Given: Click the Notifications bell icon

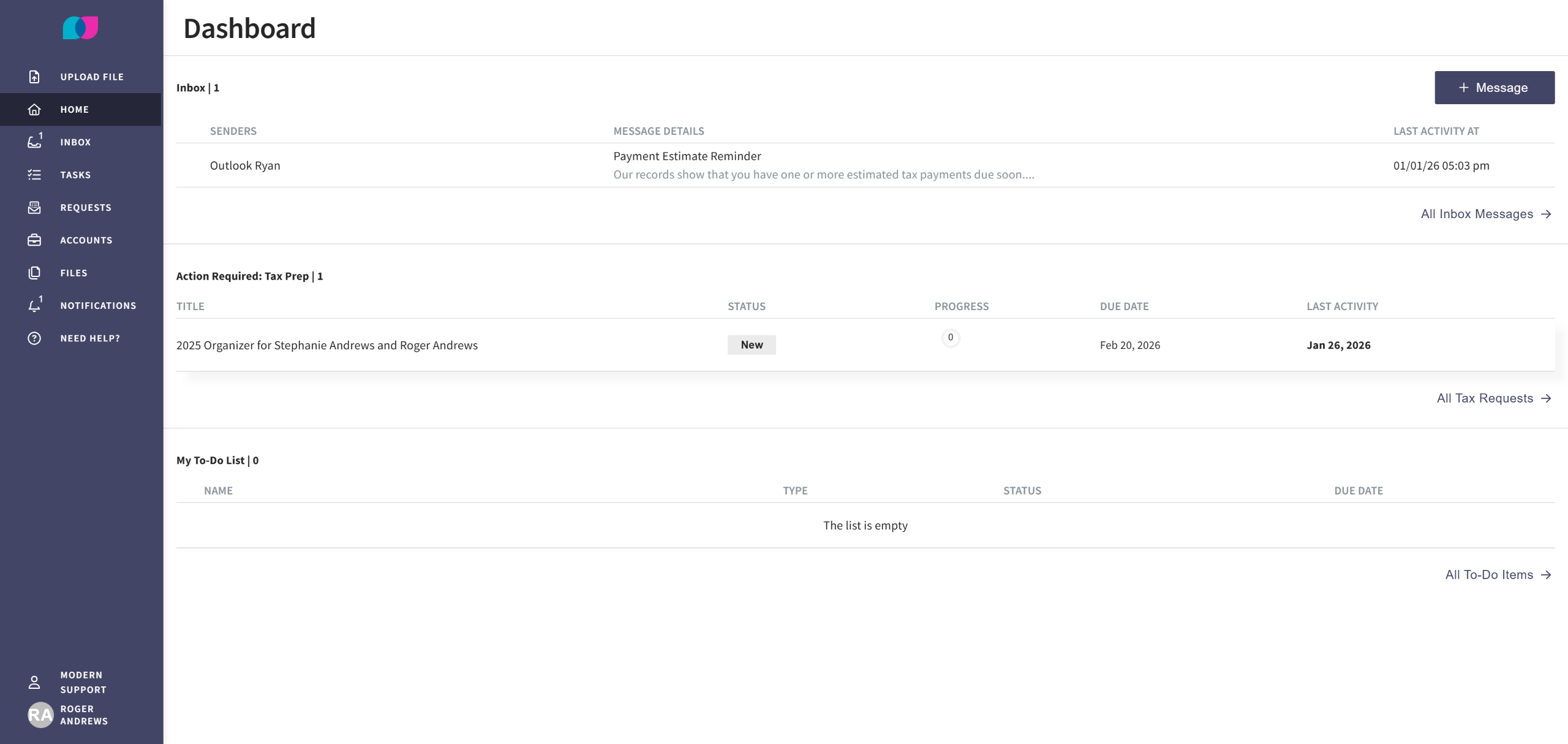Looking at the screenshot, I should coord(34,305).
